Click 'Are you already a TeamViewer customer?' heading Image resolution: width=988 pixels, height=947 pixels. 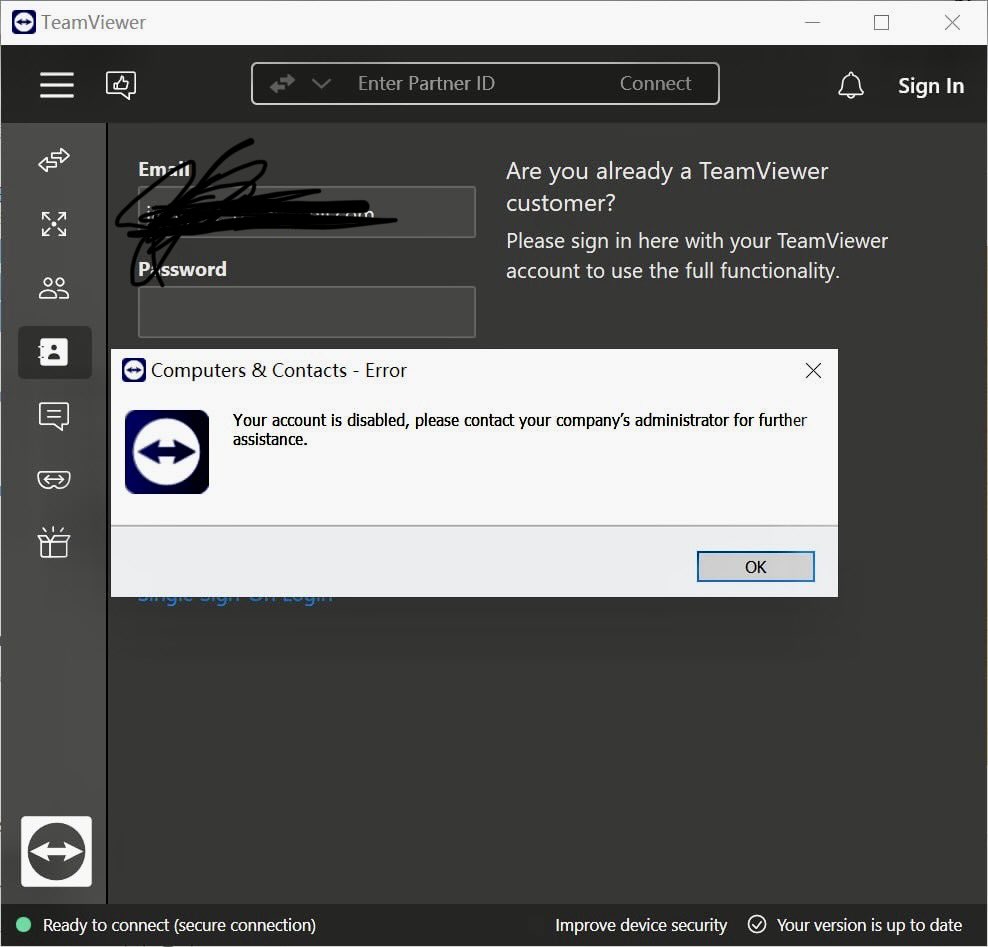[x=667, y=187]
